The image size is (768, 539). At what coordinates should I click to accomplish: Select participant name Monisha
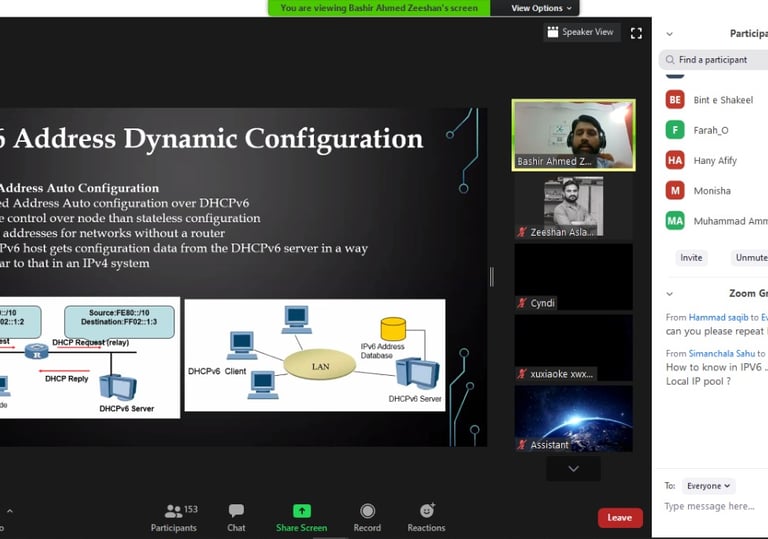pos(712,191)
